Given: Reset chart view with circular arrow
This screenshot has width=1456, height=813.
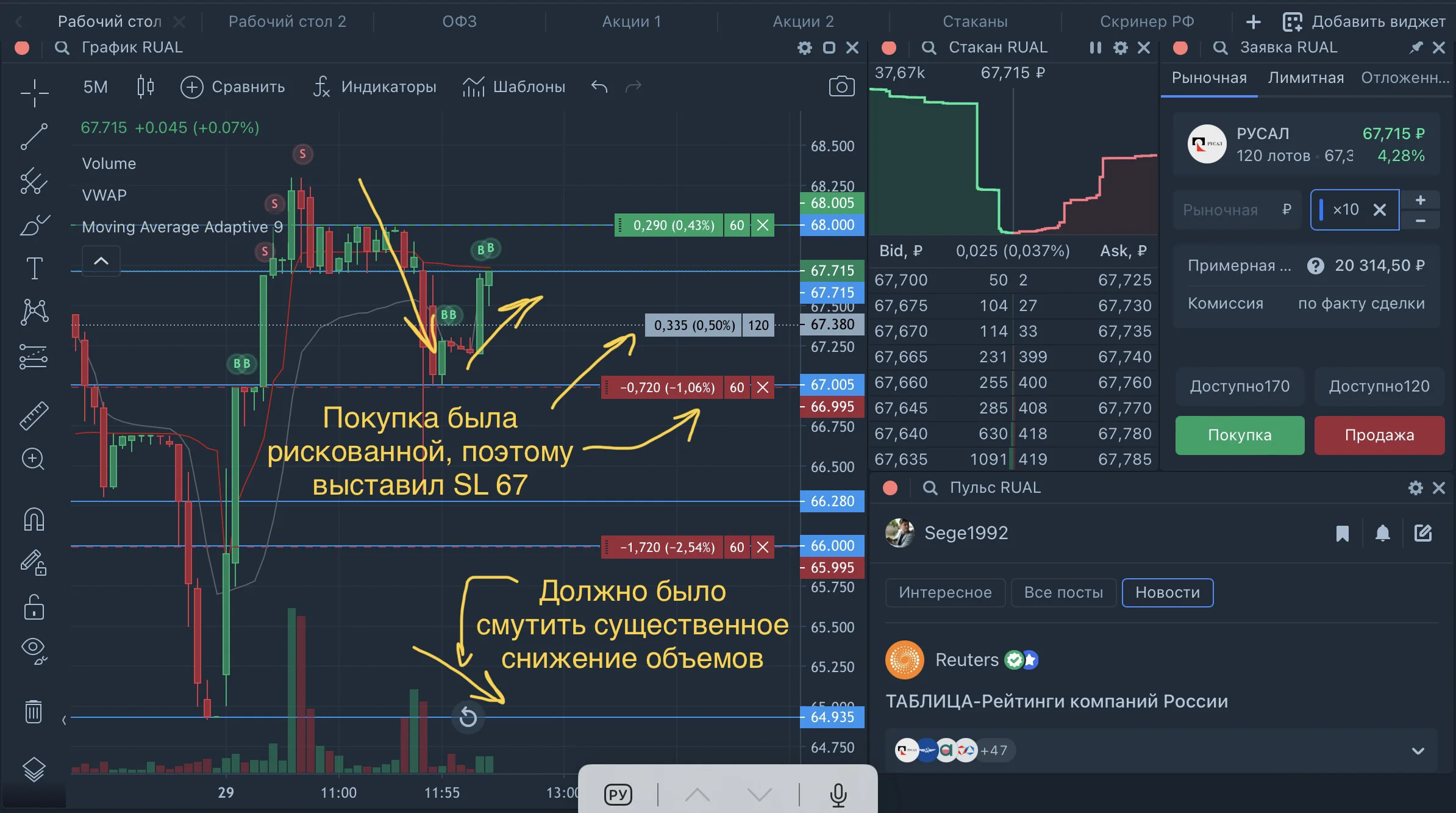Looking at the screenshot, I should [468, 717].
